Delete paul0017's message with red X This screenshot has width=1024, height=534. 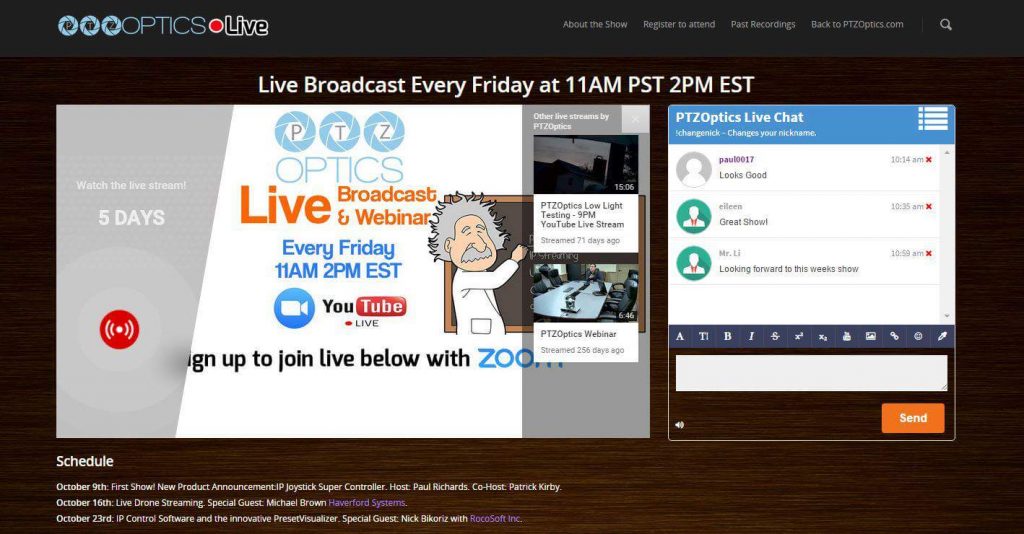tap(929, 159)
